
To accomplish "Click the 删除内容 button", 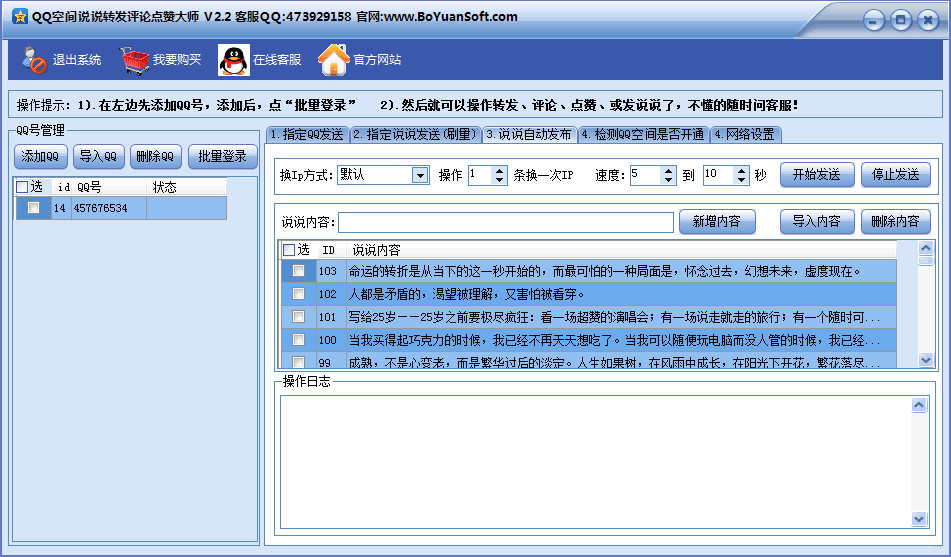I will click(x=895, y=221).
